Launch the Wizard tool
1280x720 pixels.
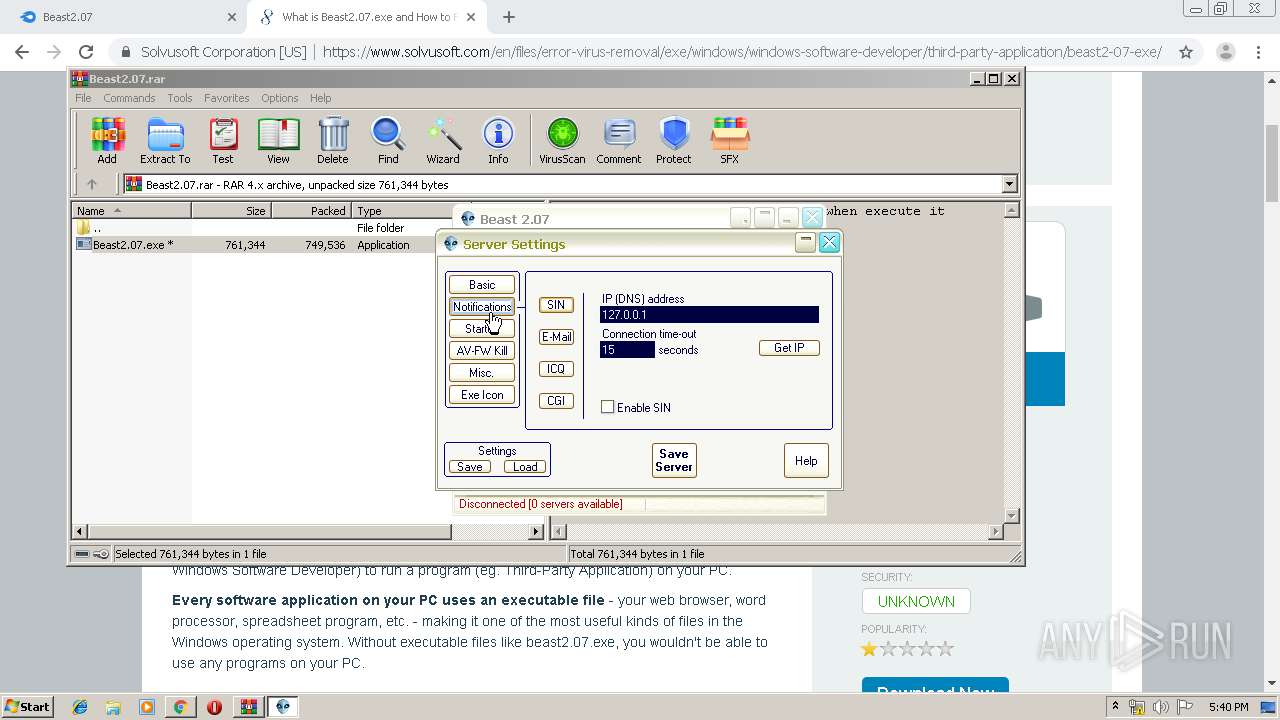click(443, 140)
